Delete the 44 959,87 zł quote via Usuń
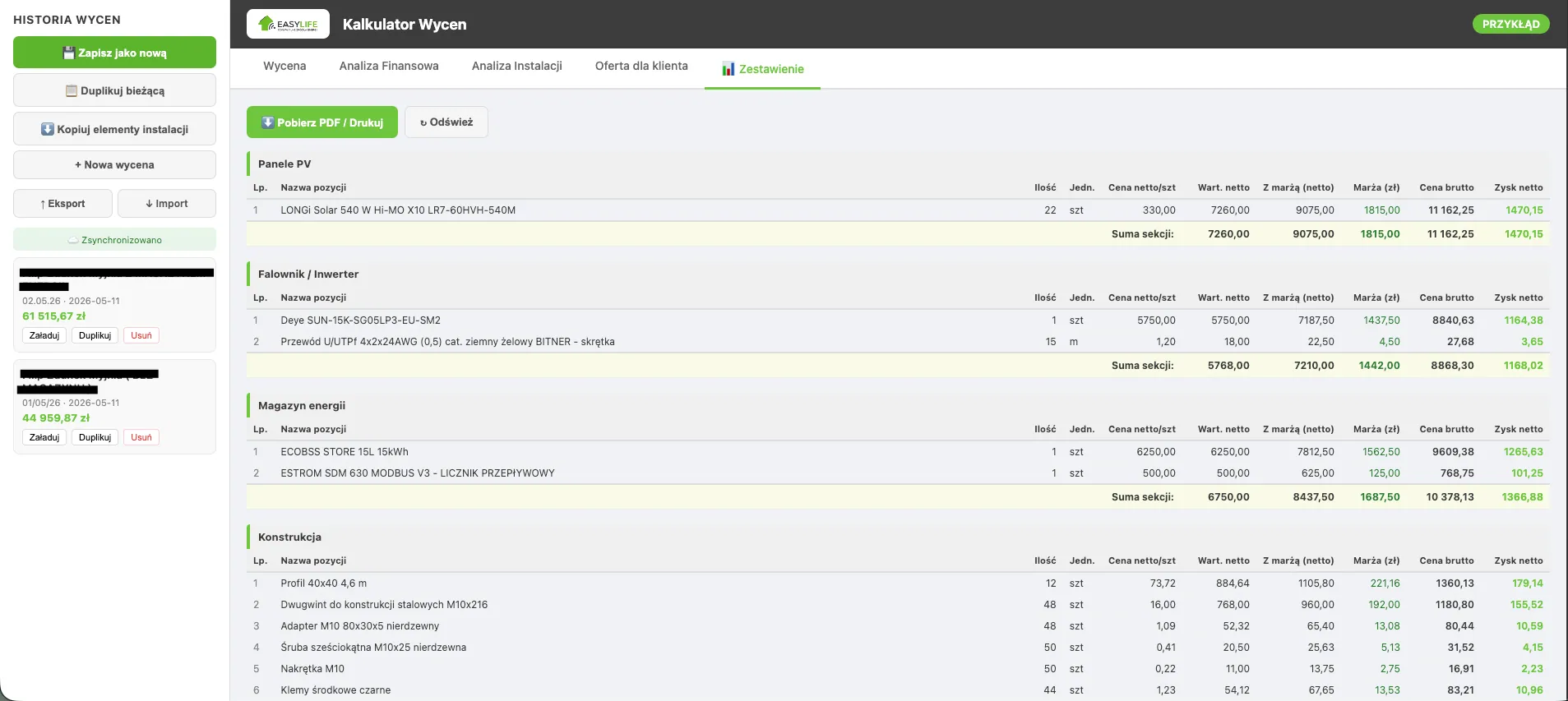The image size is (1568, 701). coord(141,437)
